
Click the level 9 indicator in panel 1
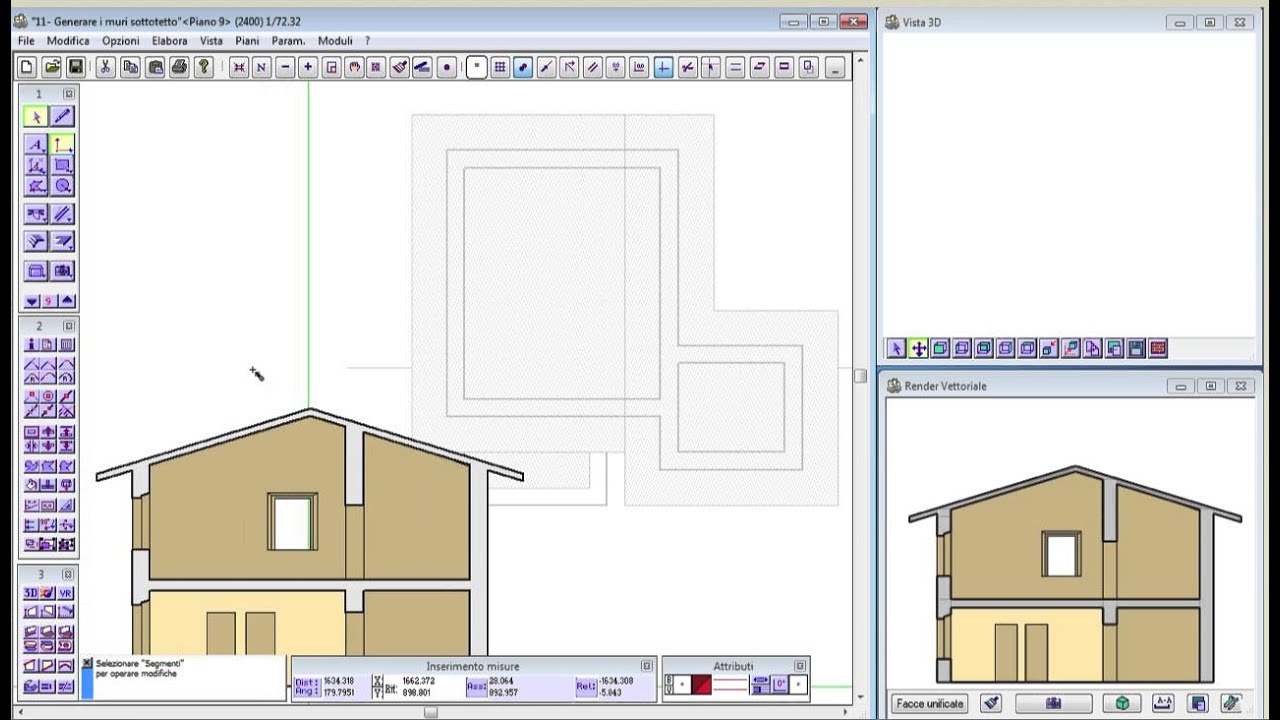coord(49,301)
